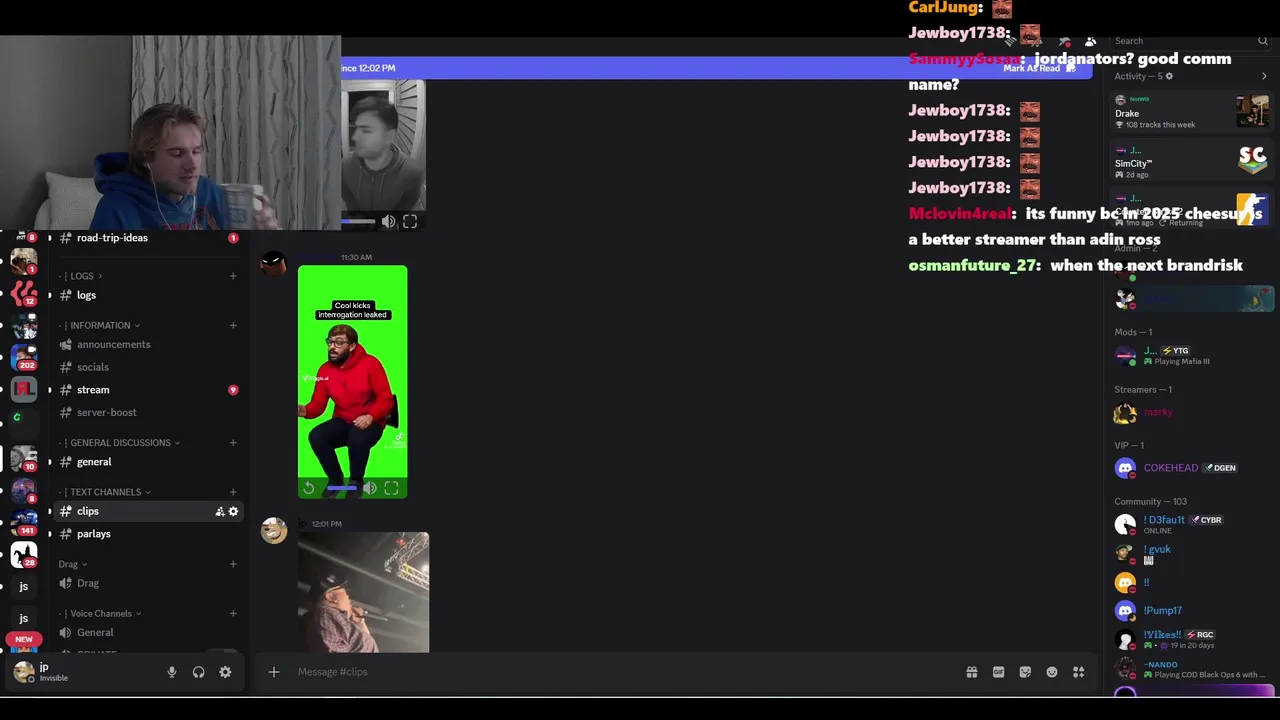
Task: Click the invite people icon on clips channel
Action: pos(219,511)
